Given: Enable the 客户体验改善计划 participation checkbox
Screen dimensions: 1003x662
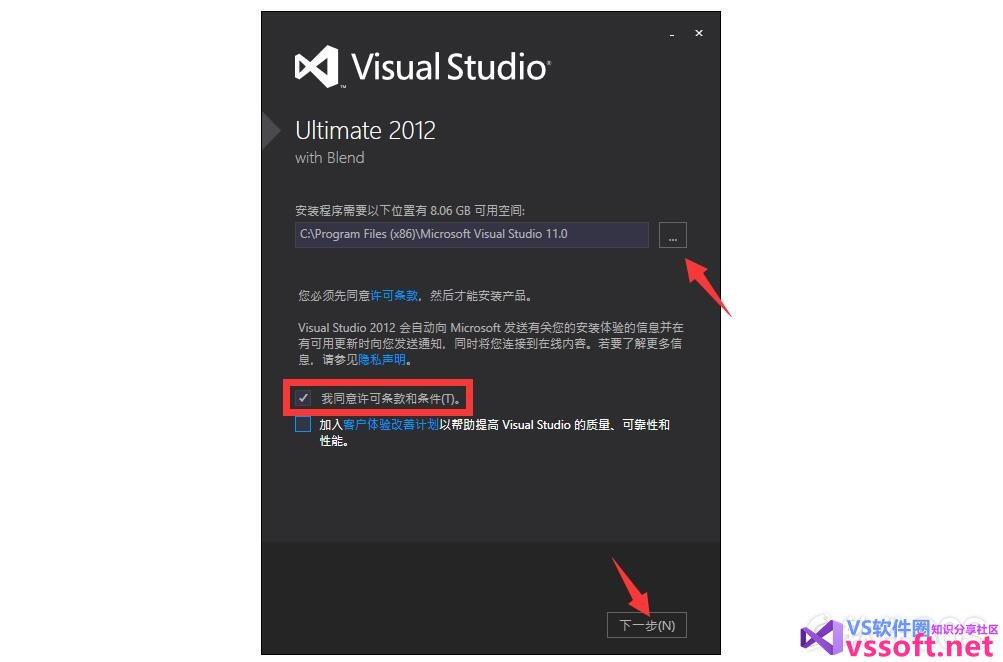Looking at the screenshot, I should (303, 424).
